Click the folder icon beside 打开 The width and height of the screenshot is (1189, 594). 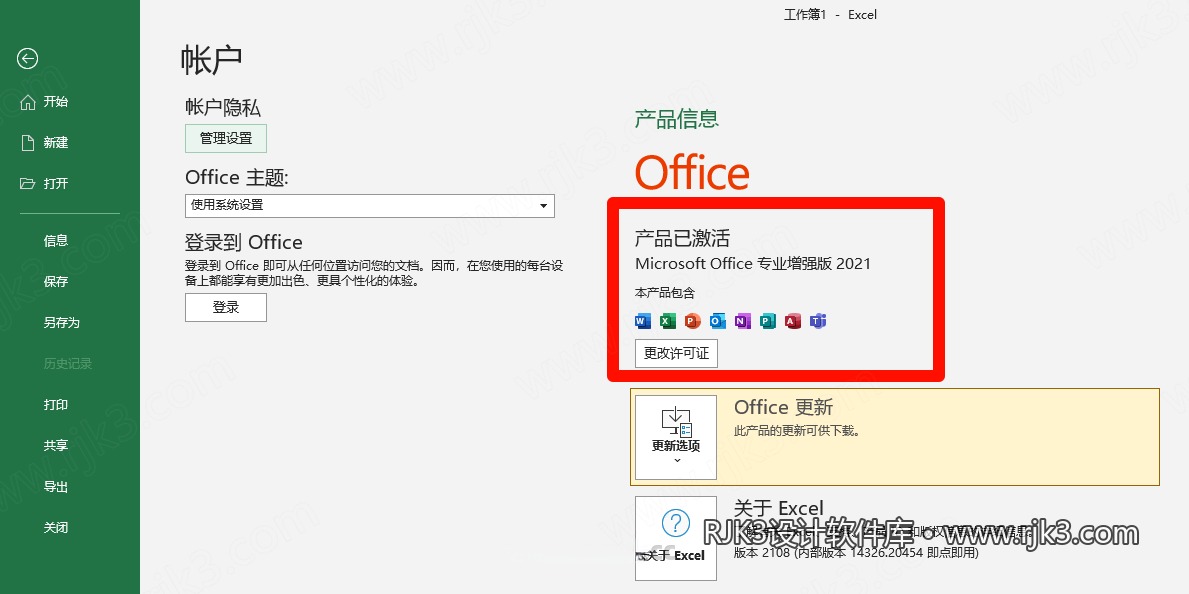click(28, 184)
